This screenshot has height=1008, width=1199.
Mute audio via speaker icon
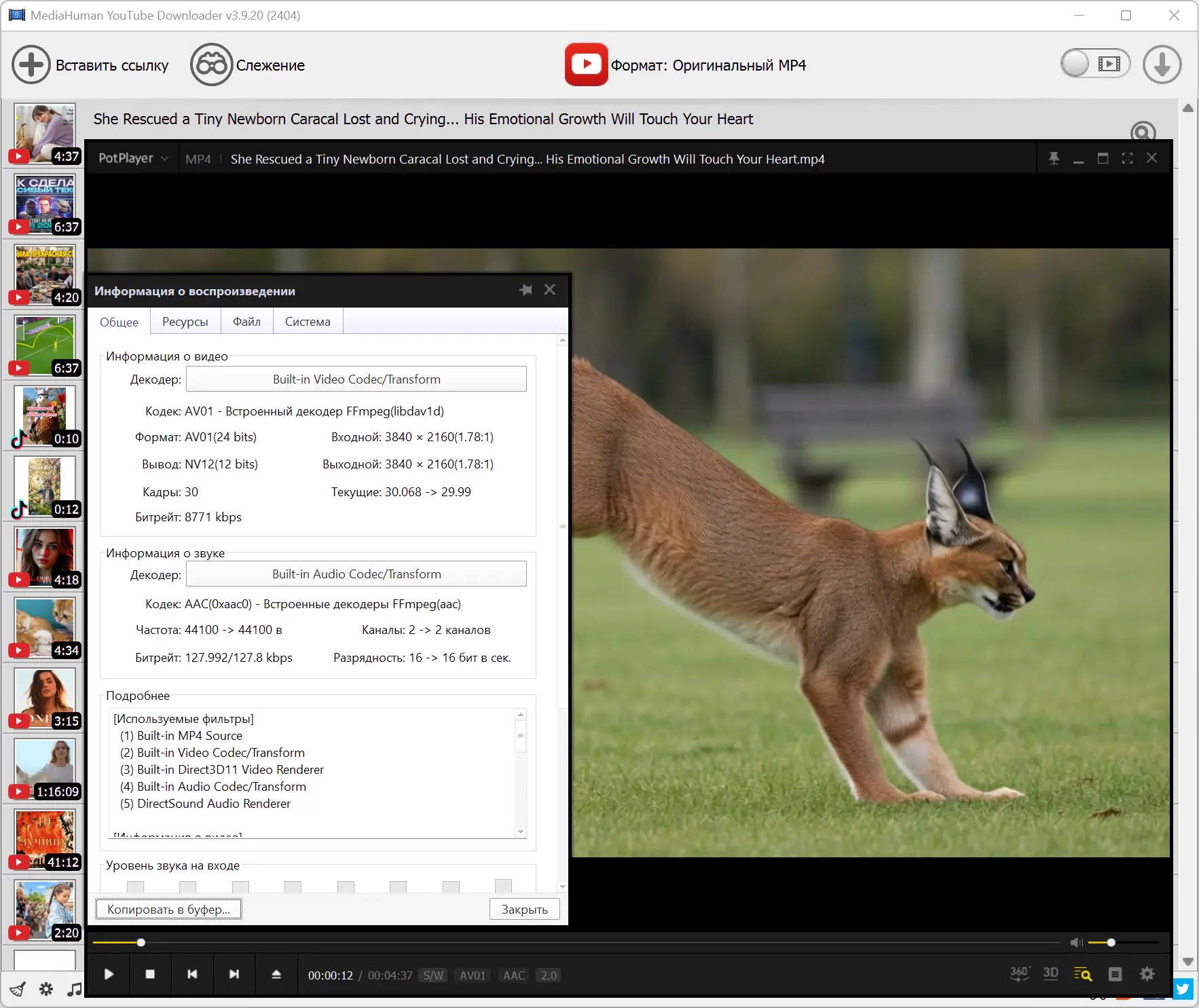pyautogui.click(x=1076, y=942)
